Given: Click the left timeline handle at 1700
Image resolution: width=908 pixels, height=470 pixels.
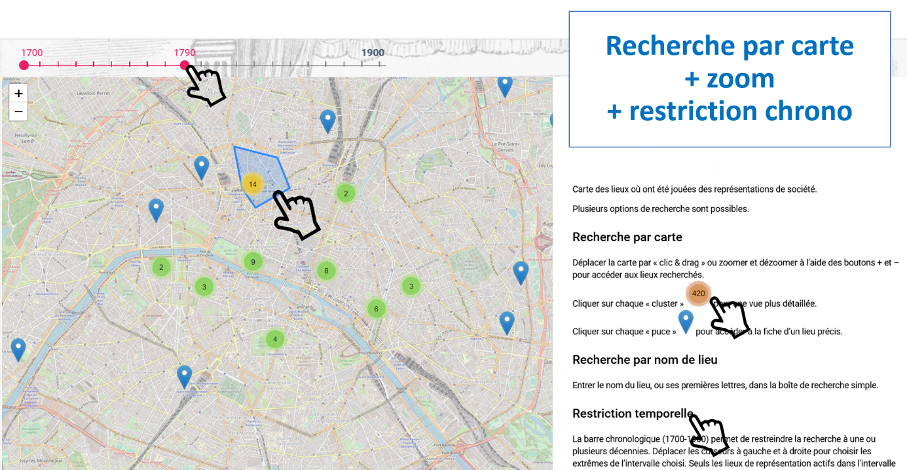Looking at the screenshot, I should (24, 66).
